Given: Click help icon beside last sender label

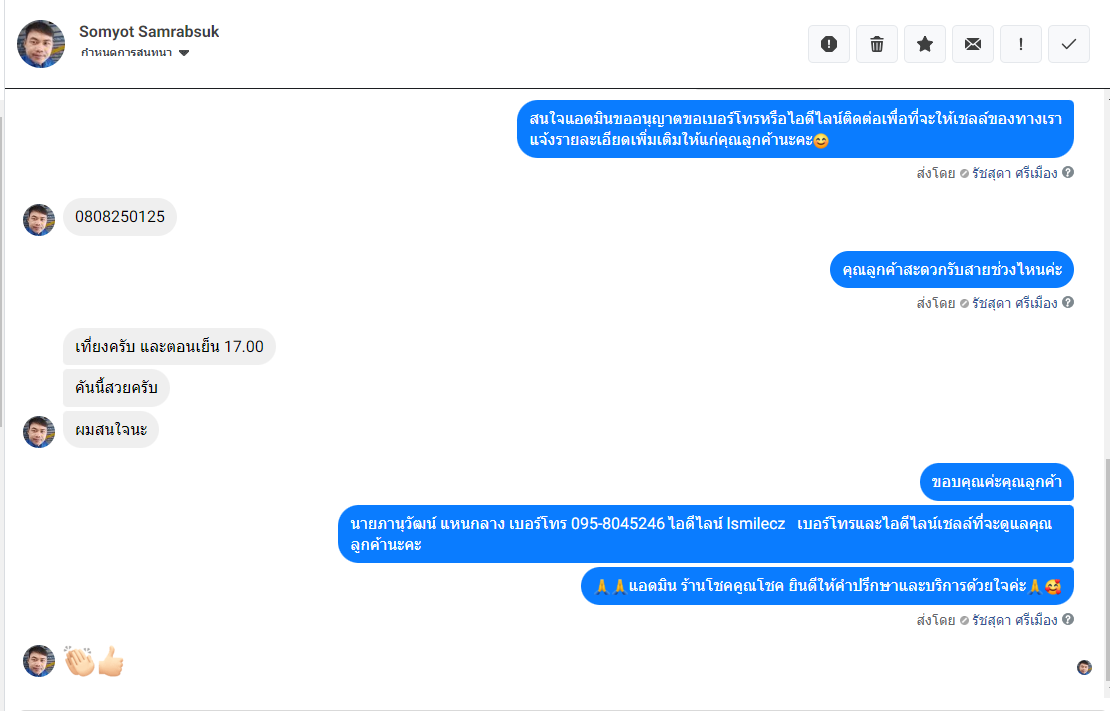Looking at the screenshot, I should click(1068, 619).
